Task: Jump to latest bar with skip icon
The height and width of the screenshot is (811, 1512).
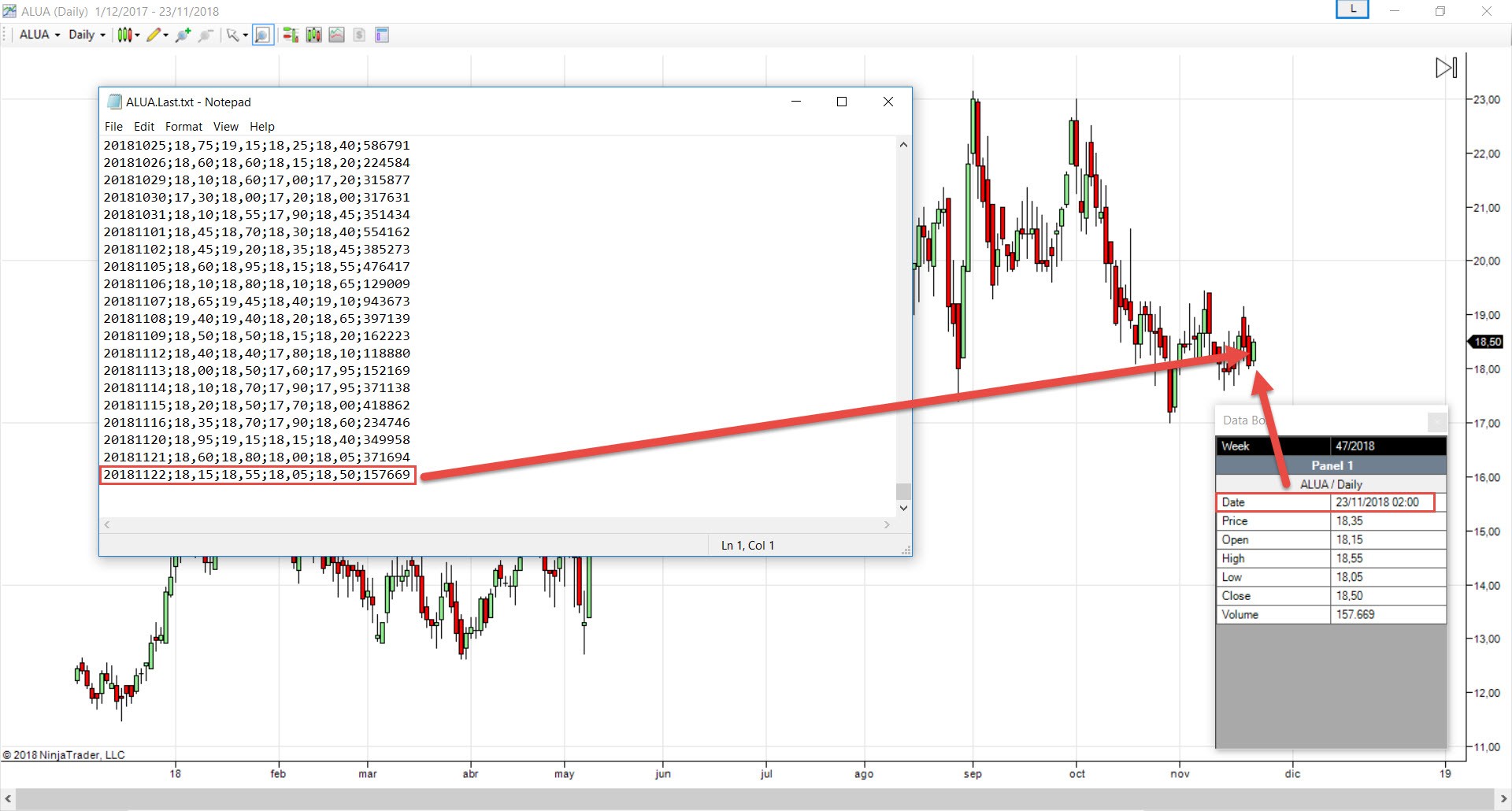Action: [1446, 68]
